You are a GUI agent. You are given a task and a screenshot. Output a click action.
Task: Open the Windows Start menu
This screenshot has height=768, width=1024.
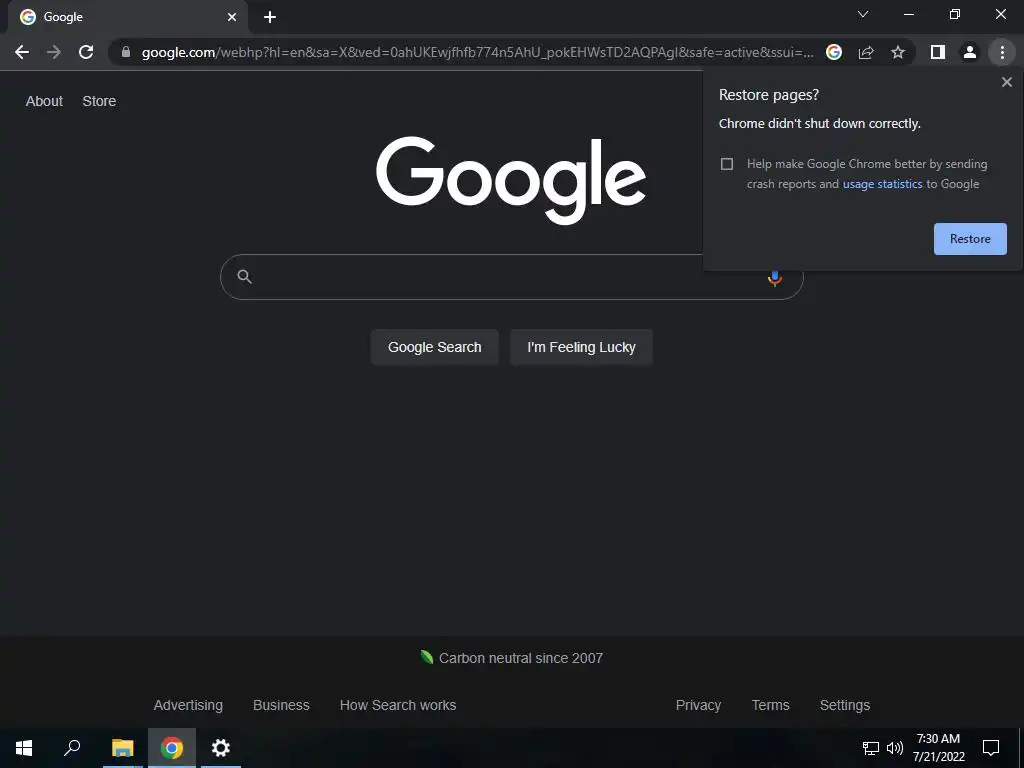click(24, 748)
